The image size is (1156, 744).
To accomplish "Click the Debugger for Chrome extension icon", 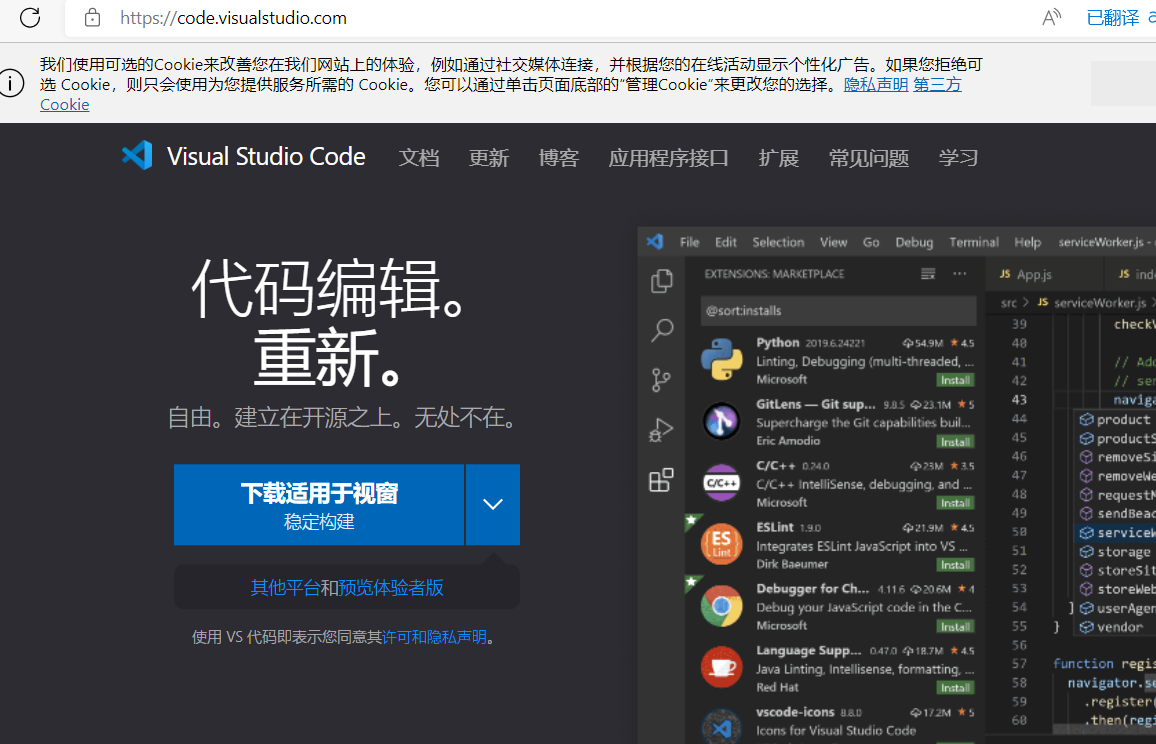I will point(721,606).
